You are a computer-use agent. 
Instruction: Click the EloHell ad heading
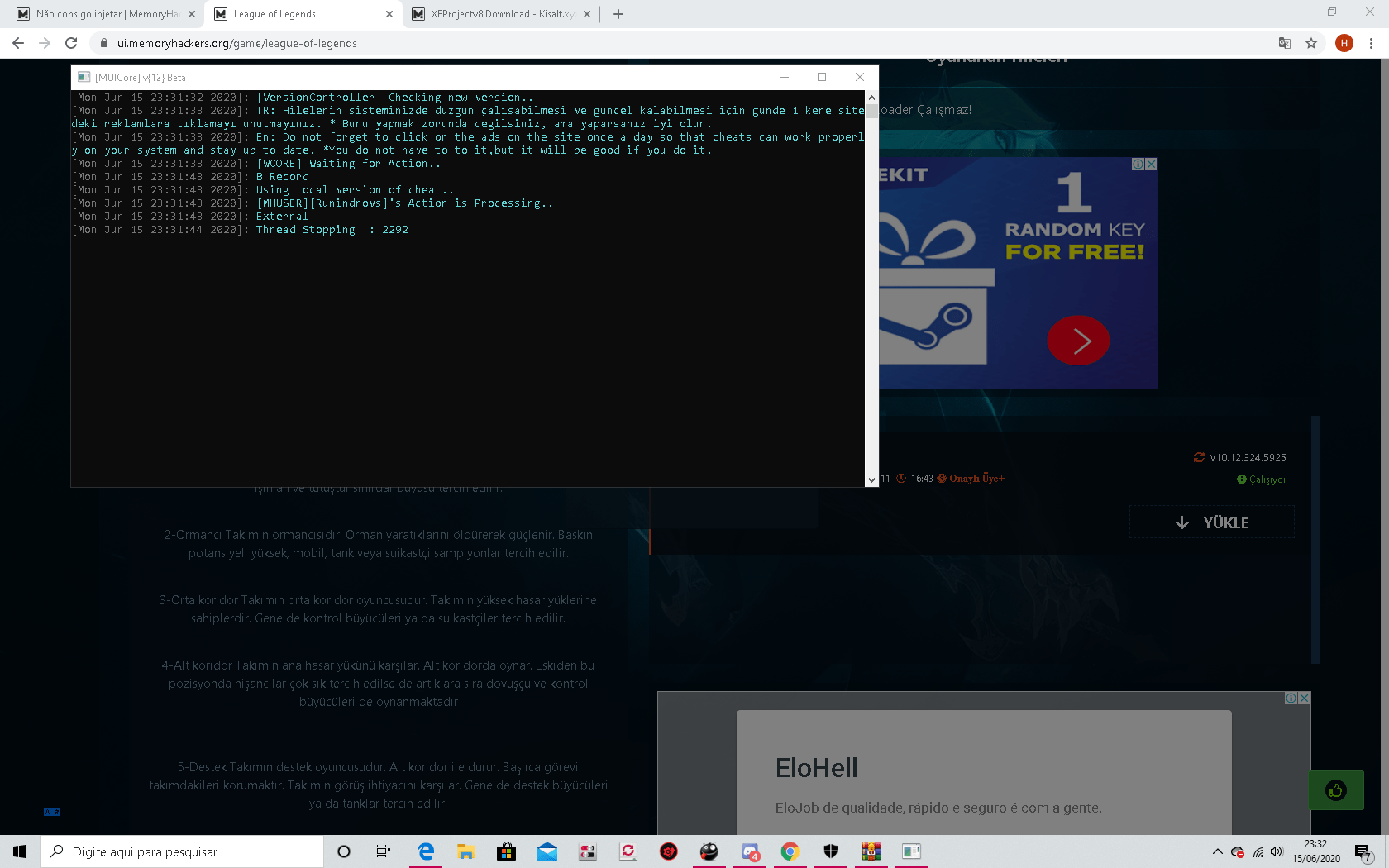click(x=816, y=768)
